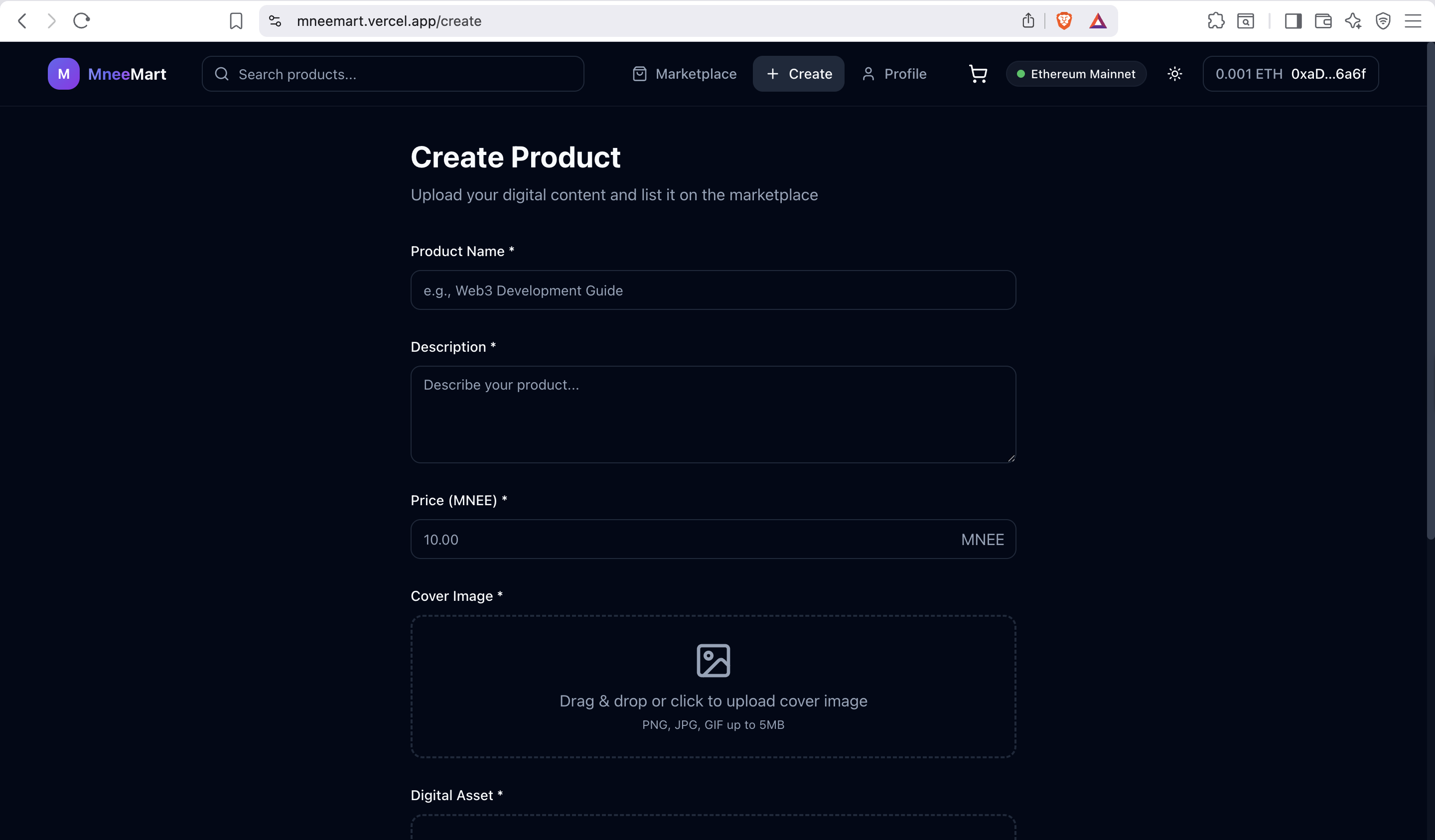Viewport: 1435px width, 840px height.
Task: Open the wallet account 0xaD...6a6f menu
Action: click(1290, 74)
